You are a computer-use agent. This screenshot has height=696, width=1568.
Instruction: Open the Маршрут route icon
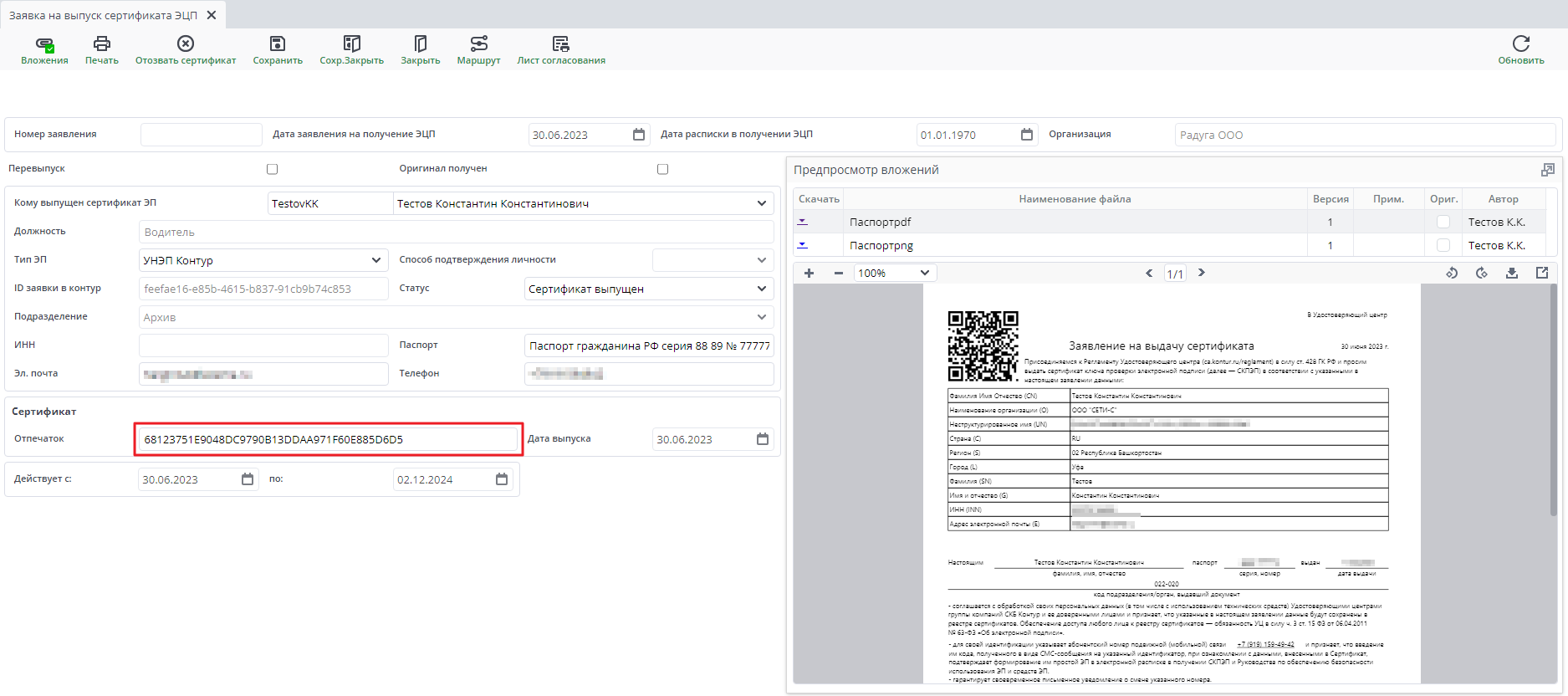point(478,44)
